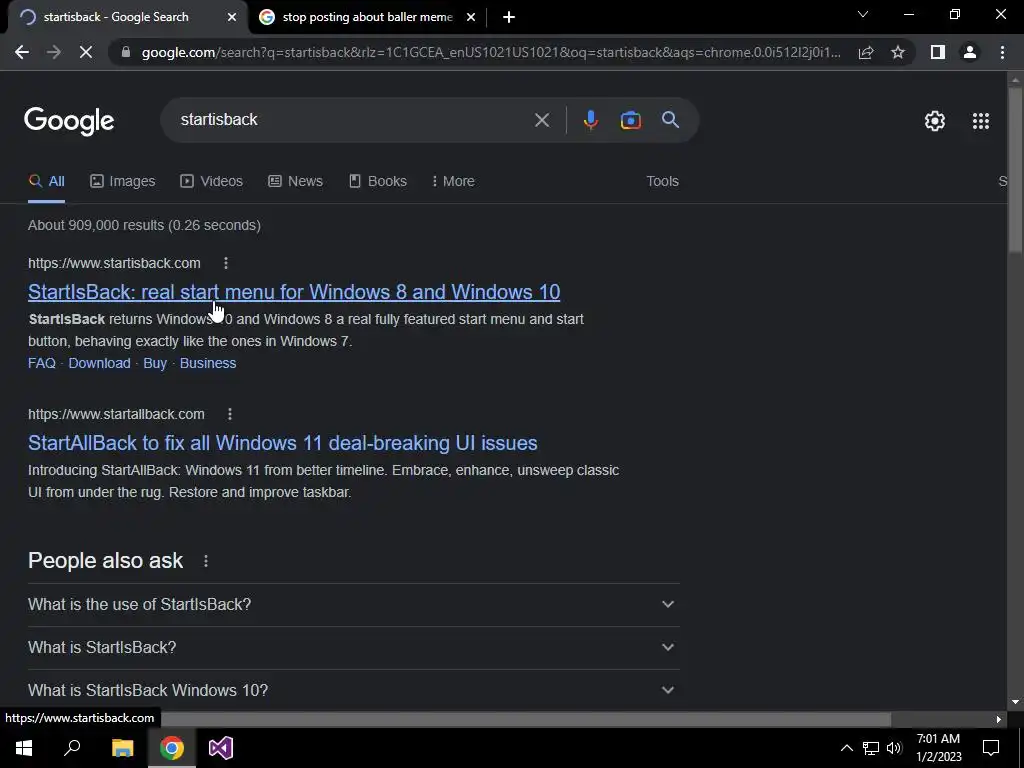Open File Explorer from taskbar
Viewport: 1024px width, 768px height.
pyautogui.click(x=123, y=748)
